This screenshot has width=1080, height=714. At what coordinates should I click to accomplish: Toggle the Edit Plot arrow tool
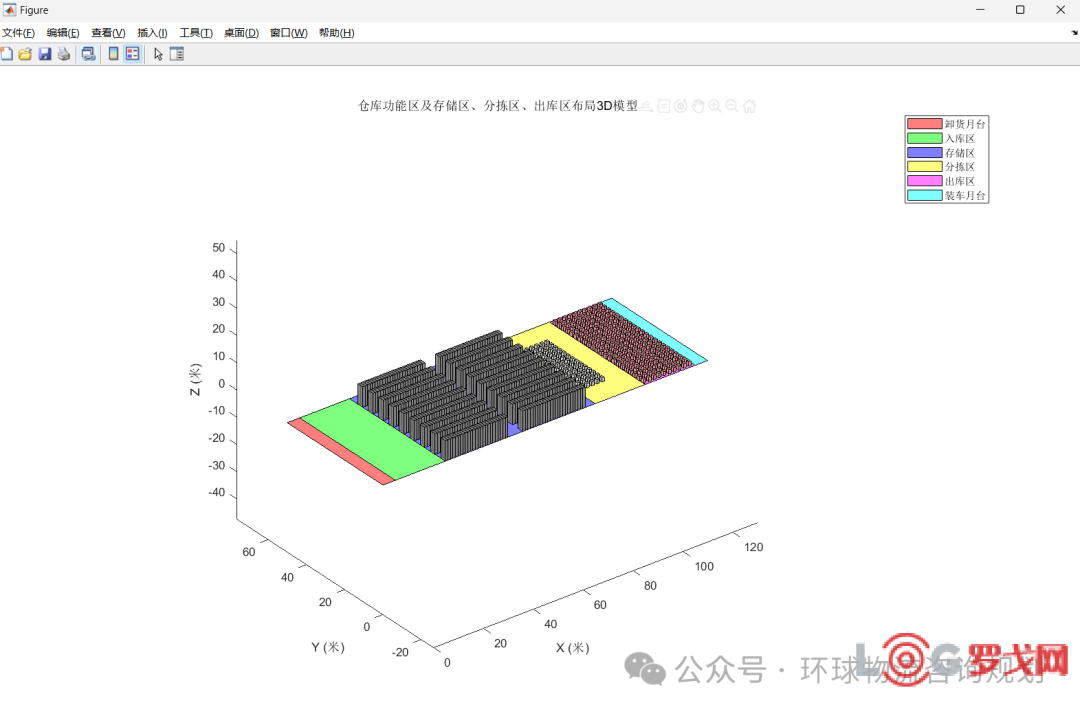pos(158,54)
